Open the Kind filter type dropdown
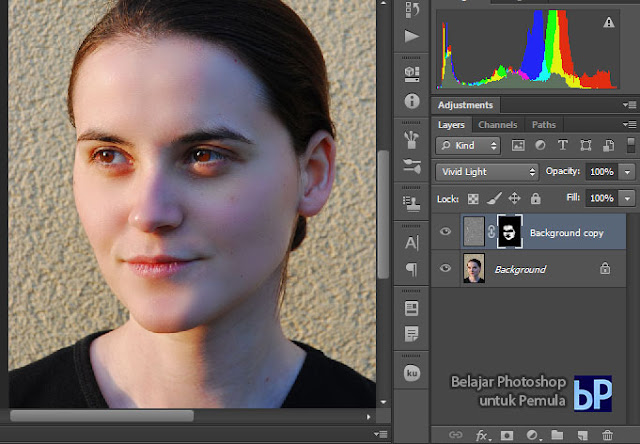This screenshot has height=444, width=640. pos(468,146)
